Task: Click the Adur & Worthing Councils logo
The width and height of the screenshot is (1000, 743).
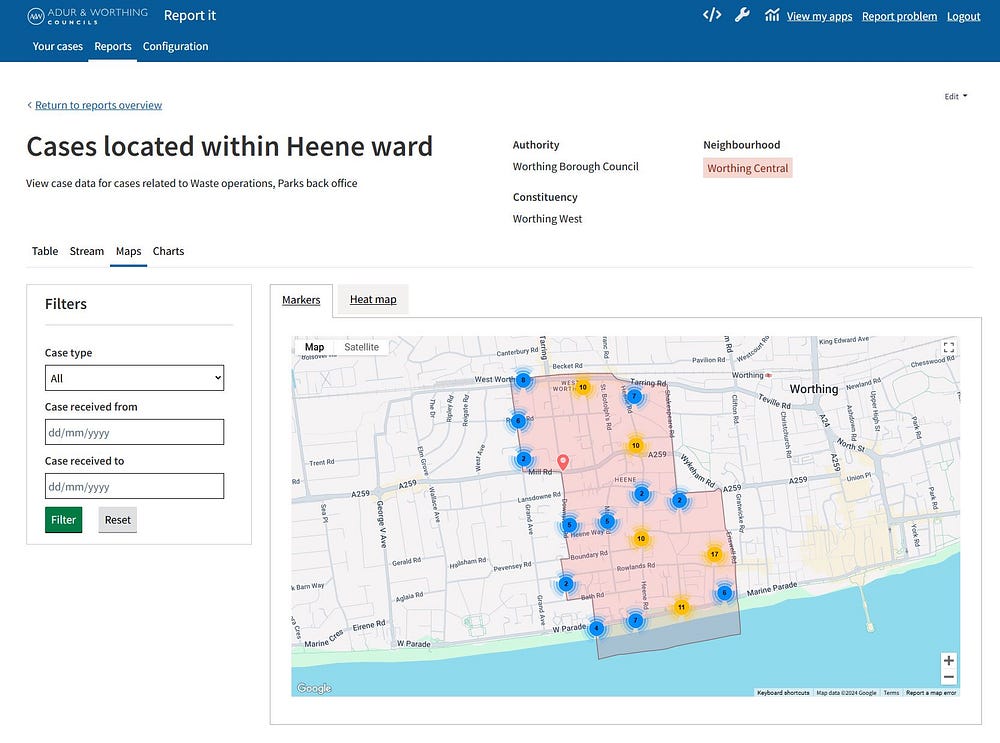Action: point(87,15)
